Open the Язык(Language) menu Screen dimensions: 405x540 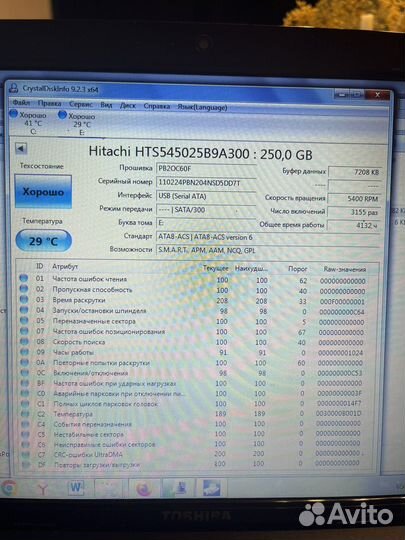pos(202,107)
